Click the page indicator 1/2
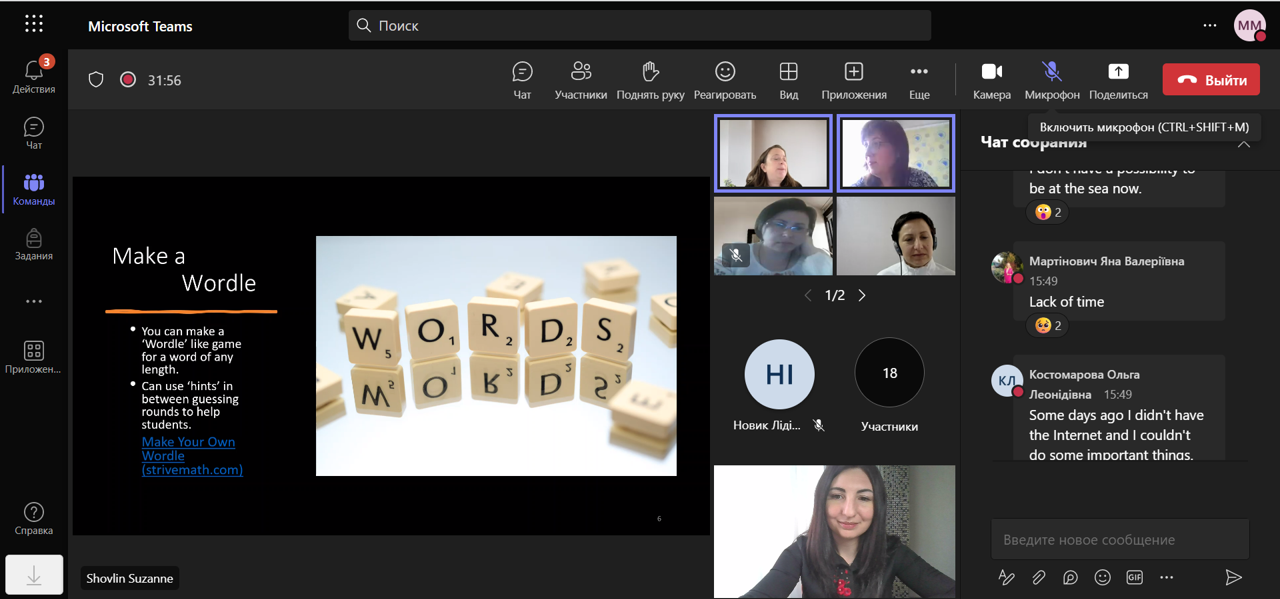Viewport: 1280px width, 599px height. [835, 295]
